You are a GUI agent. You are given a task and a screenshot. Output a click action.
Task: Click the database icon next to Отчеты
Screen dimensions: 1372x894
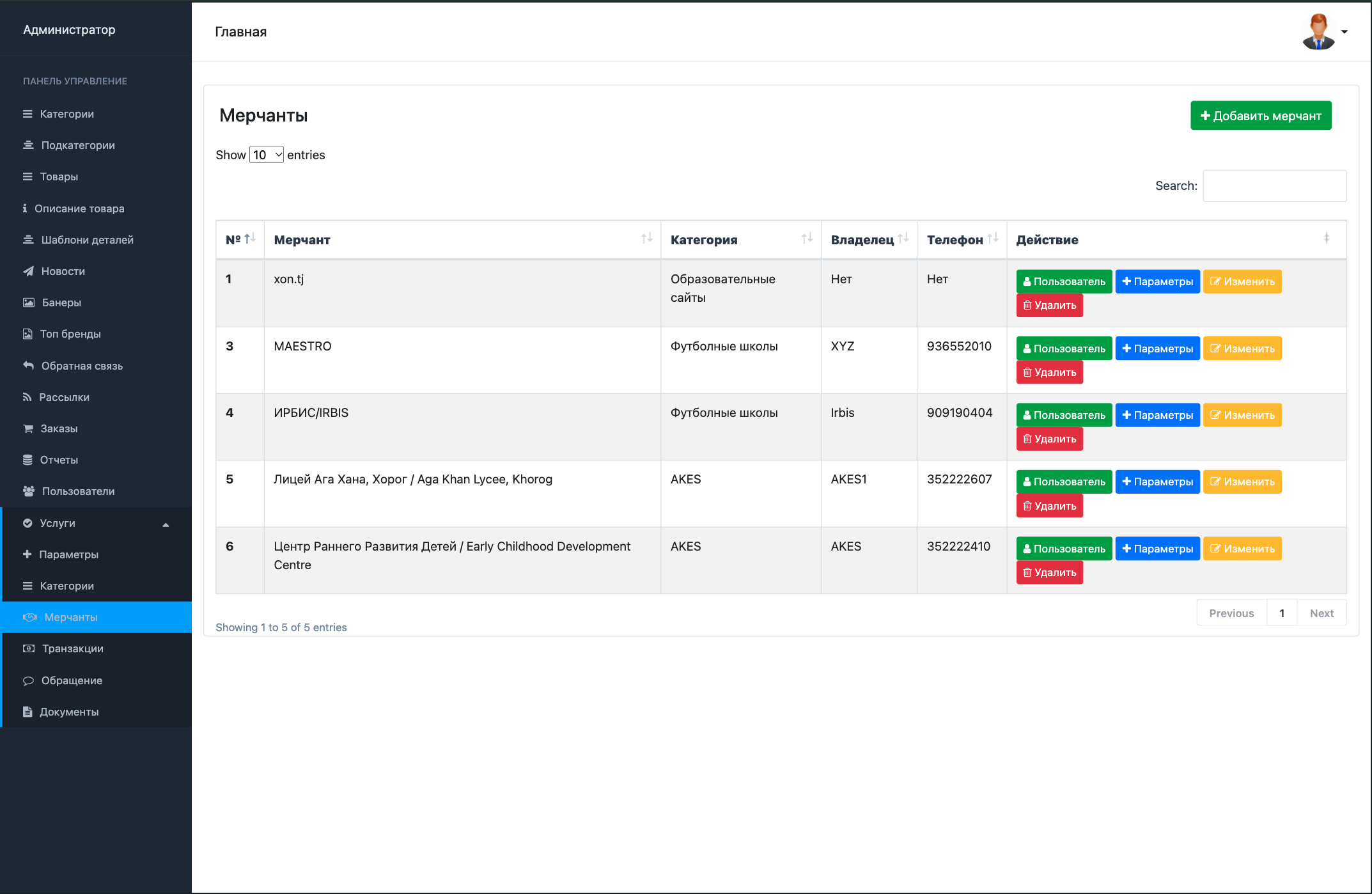point(27,460)
